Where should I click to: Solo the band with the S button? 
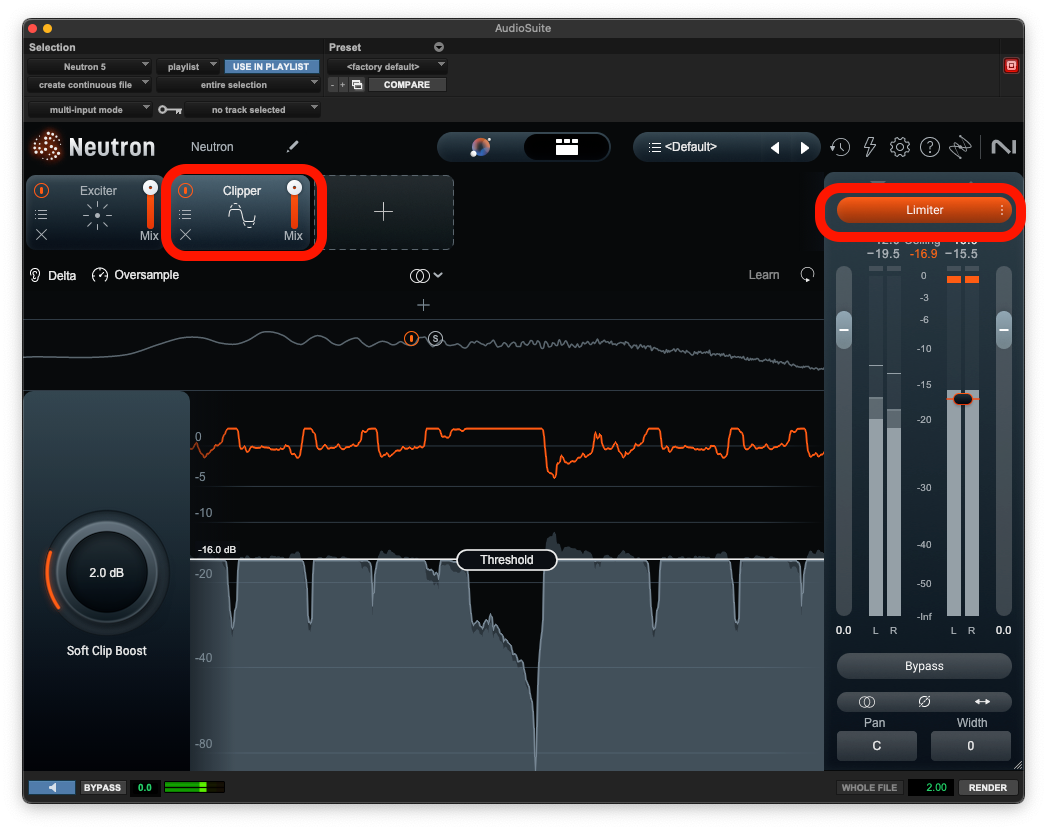click(435, 339)
